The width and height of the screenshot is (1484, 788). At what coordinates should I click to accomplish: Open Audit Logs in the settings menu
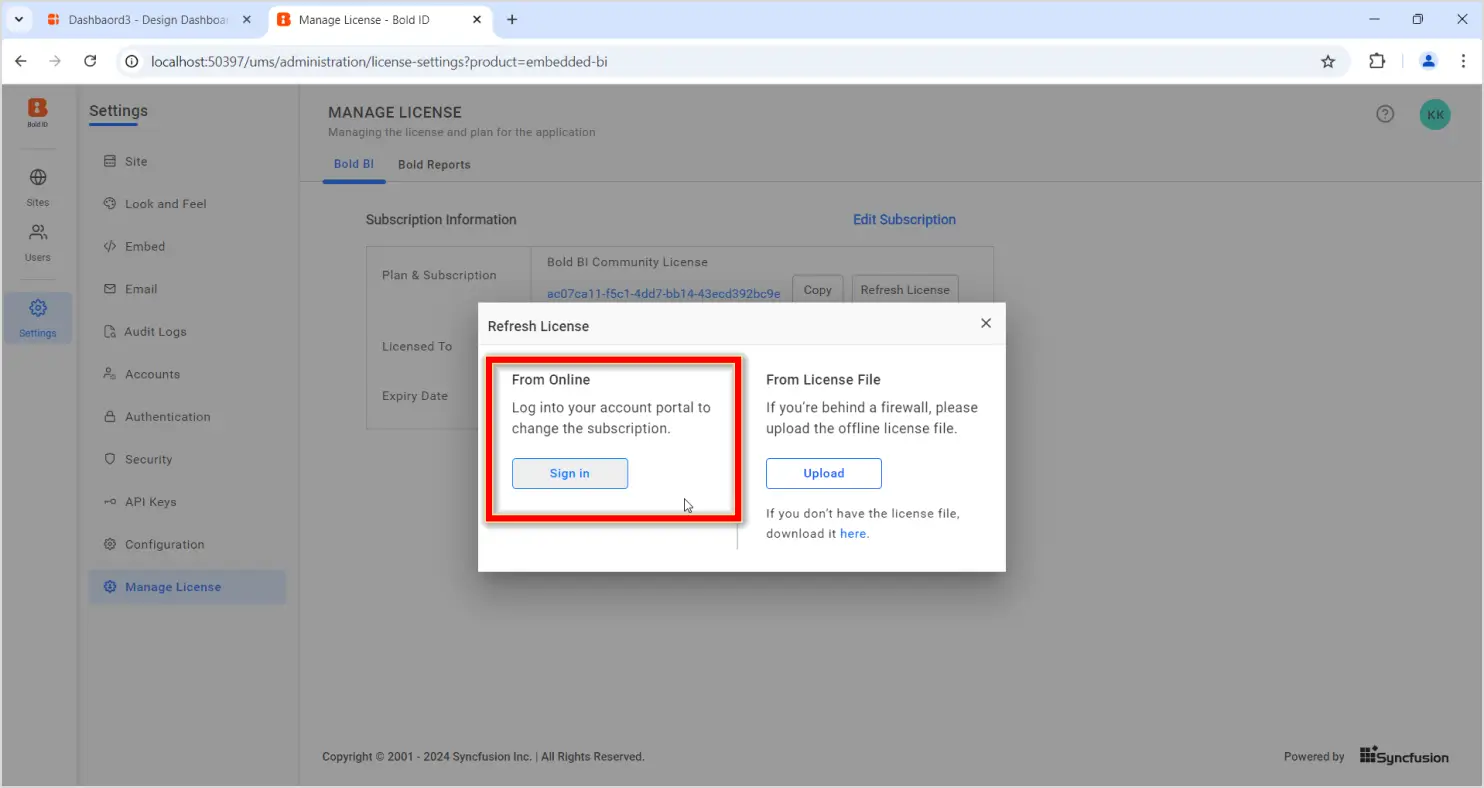coord(155,332)
